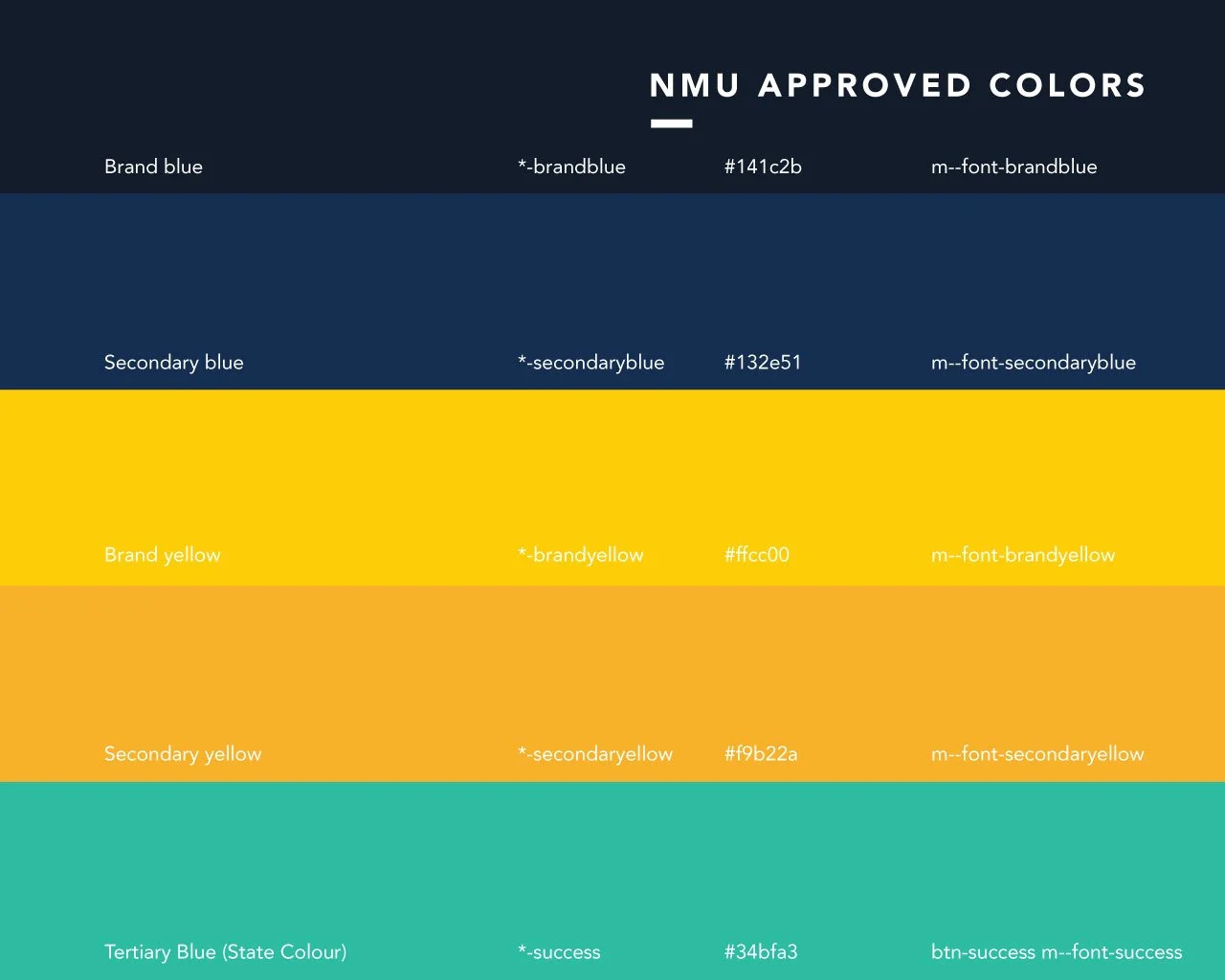Click the *-brandblue class name
This screenshot has width=1225, height=980.
(571, 167)
